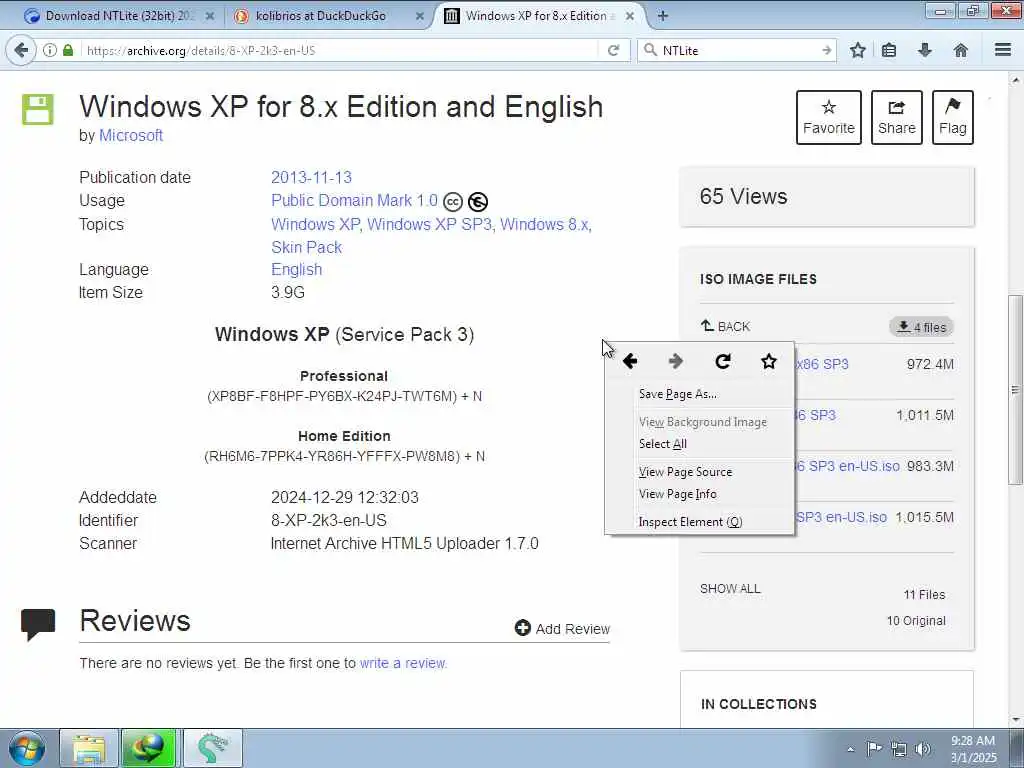Click the write a review link
1024x768 pixels.
tap(403, 663)
